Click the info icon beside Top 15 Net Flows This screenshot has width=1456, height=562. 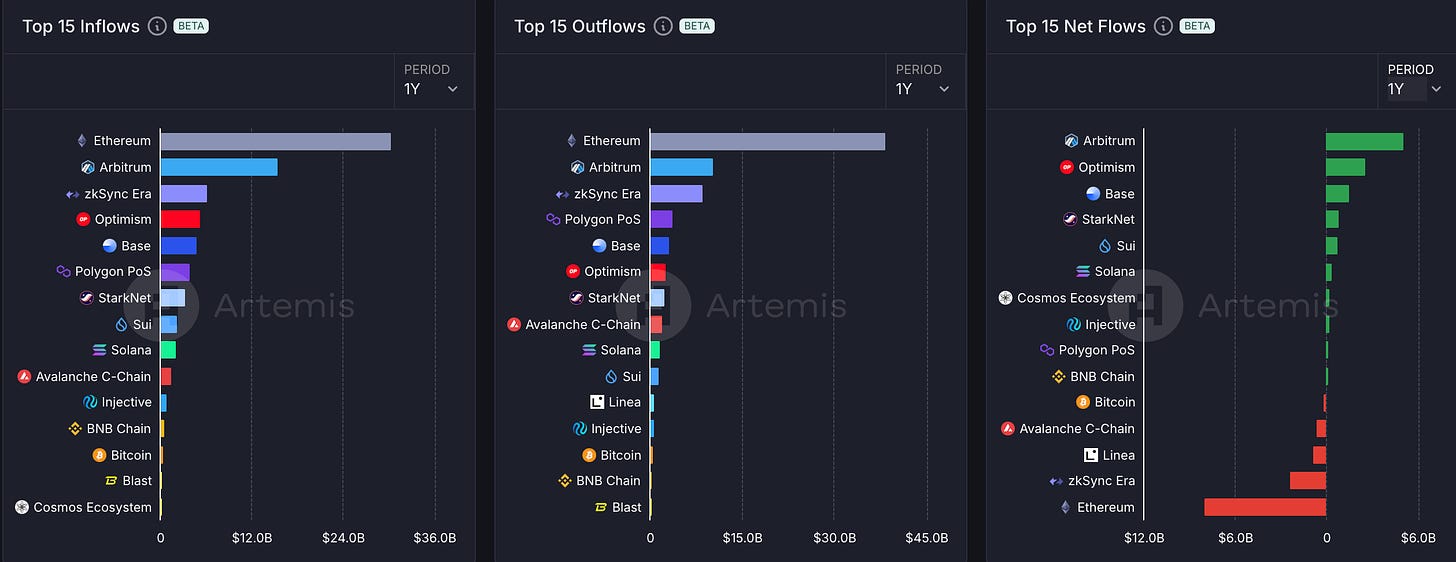(x=1163, y=27)
